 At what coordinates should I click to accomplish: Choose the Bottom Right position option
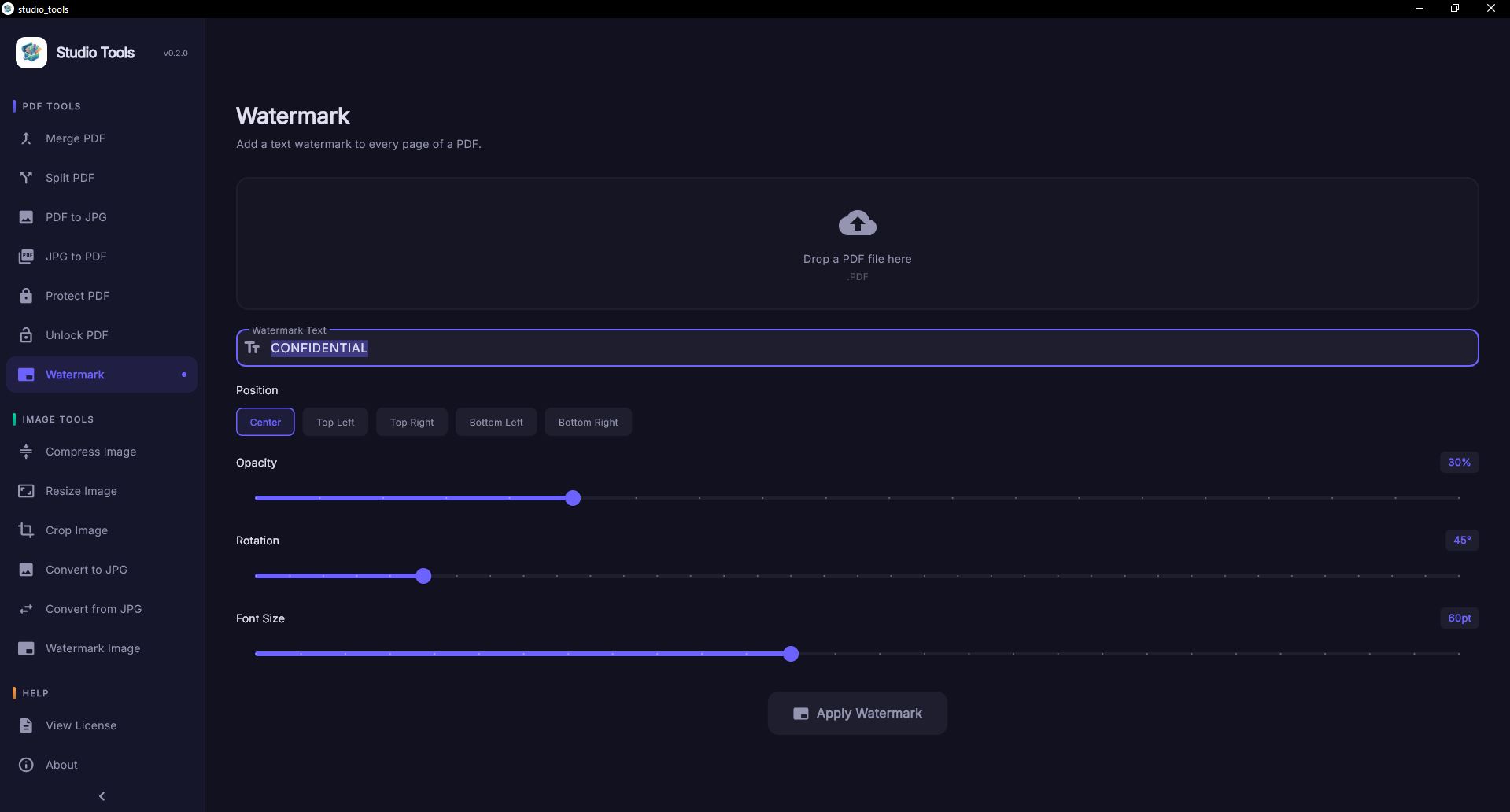588,423
